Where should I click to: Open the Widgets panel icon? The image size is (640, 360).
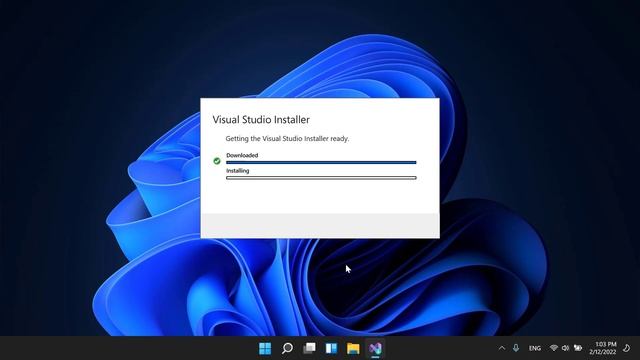[331, 348]
